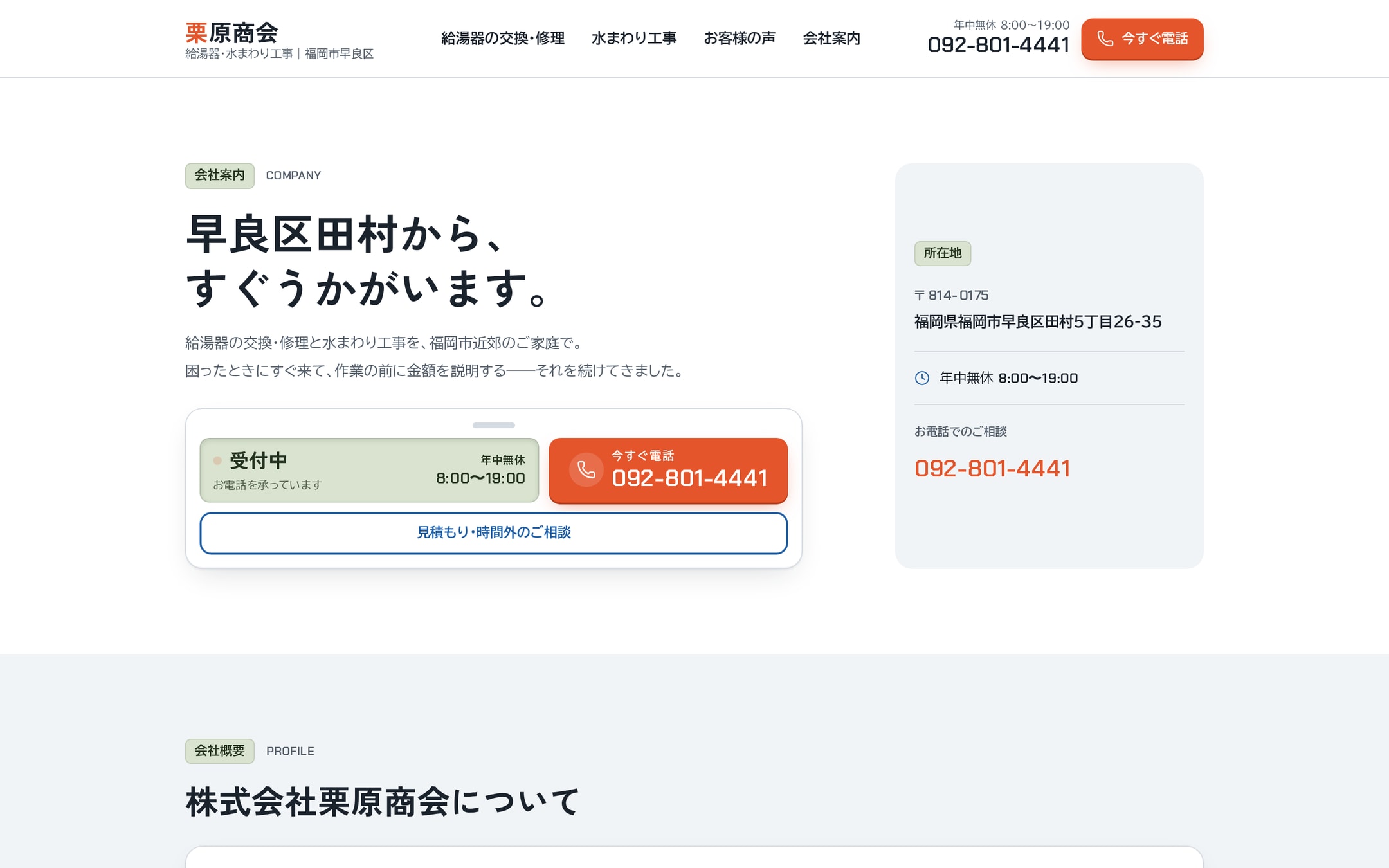Click the header 今すぐ電話 button
1389x868 pixels.
(x=1142, y=39)
